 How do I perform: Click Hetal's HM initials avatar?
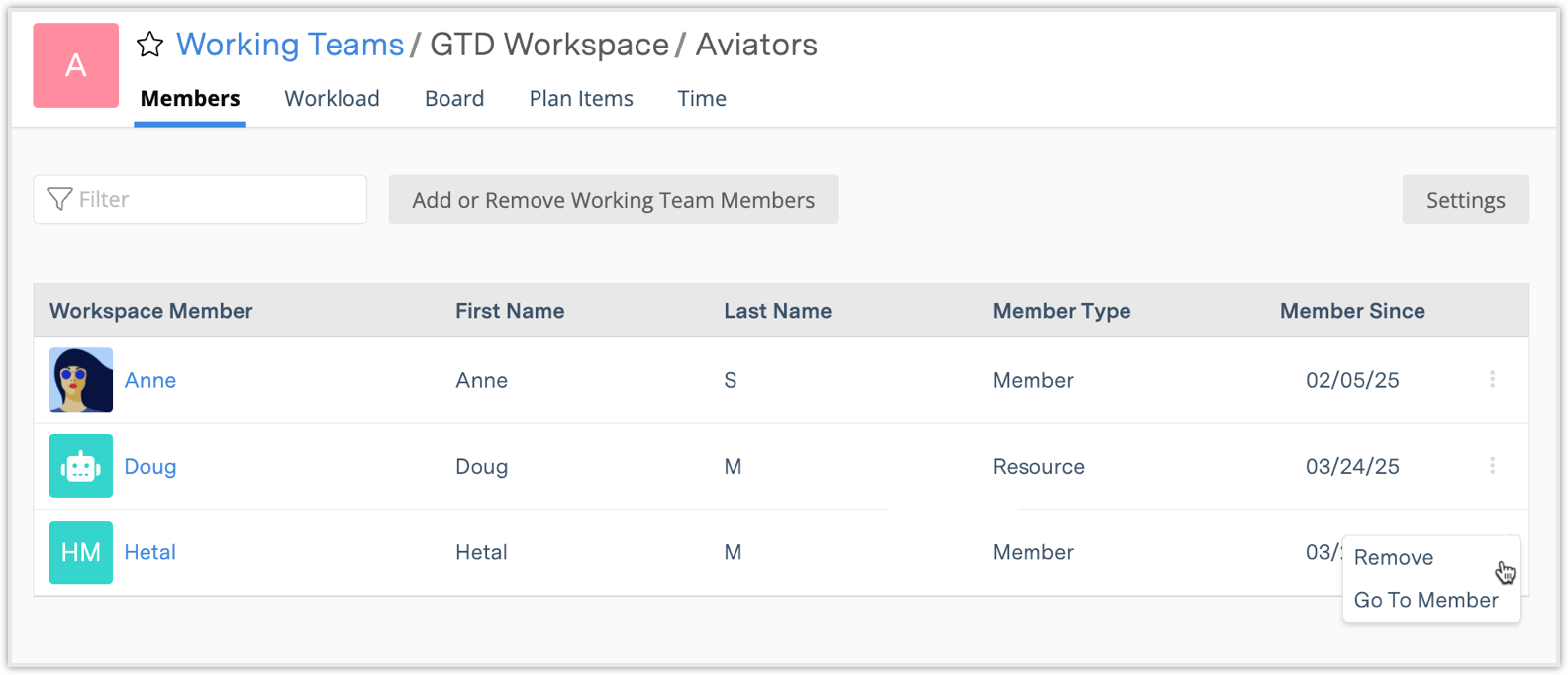(81, 552)
